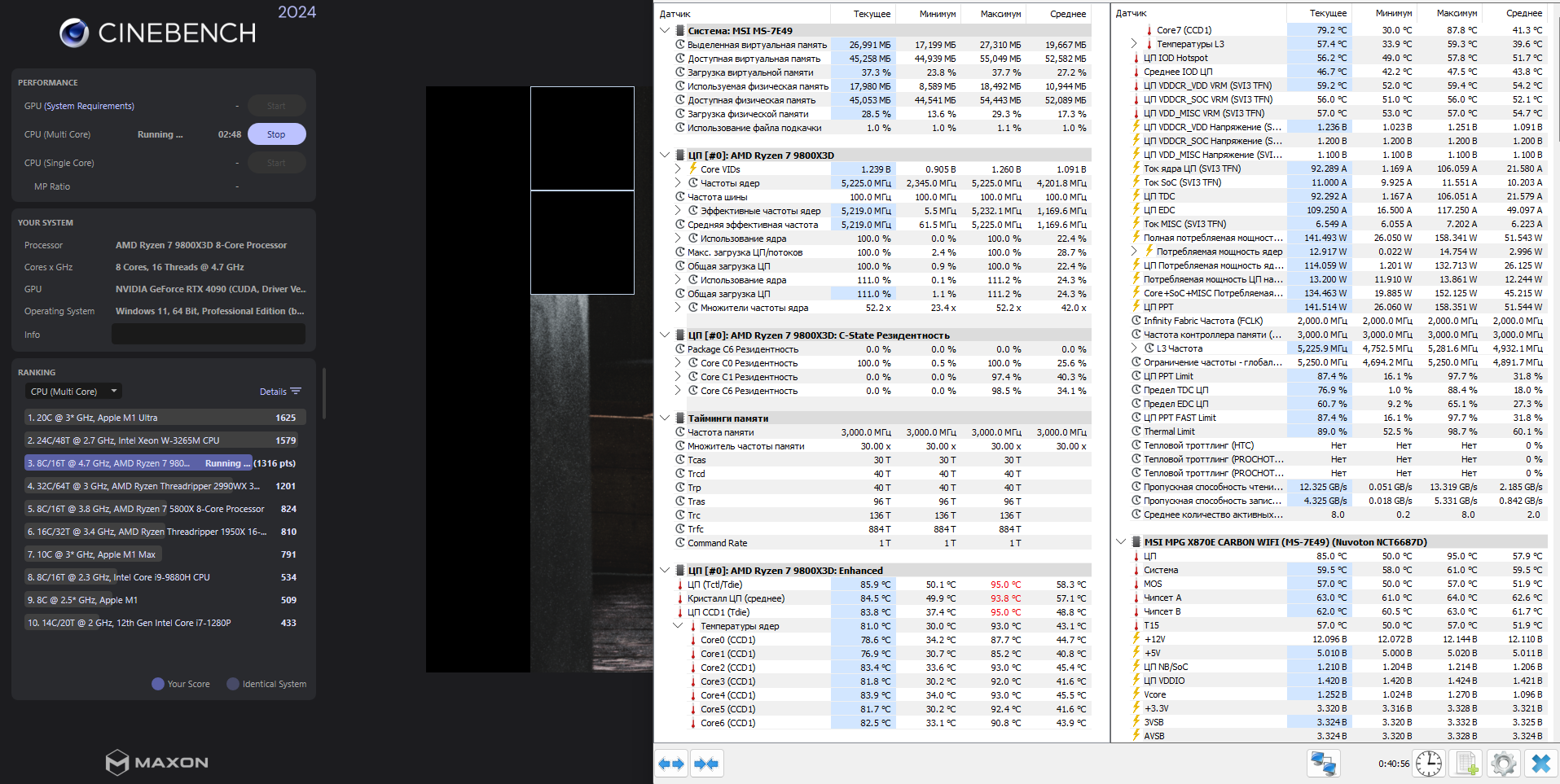1560x784 pixels.
Task: Click the Cinebench sphere logo
Action: pyautogui.click(x=74, y=33)
